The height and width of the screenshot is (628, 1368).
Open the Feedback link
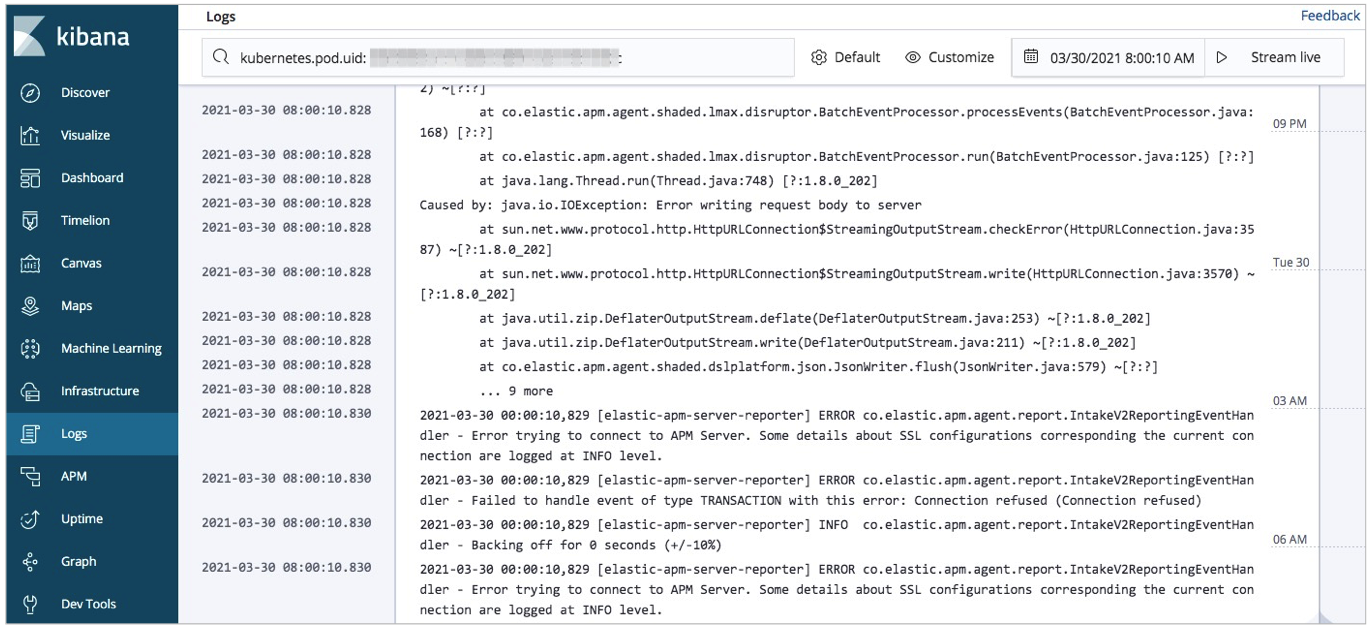(1330, 16)
